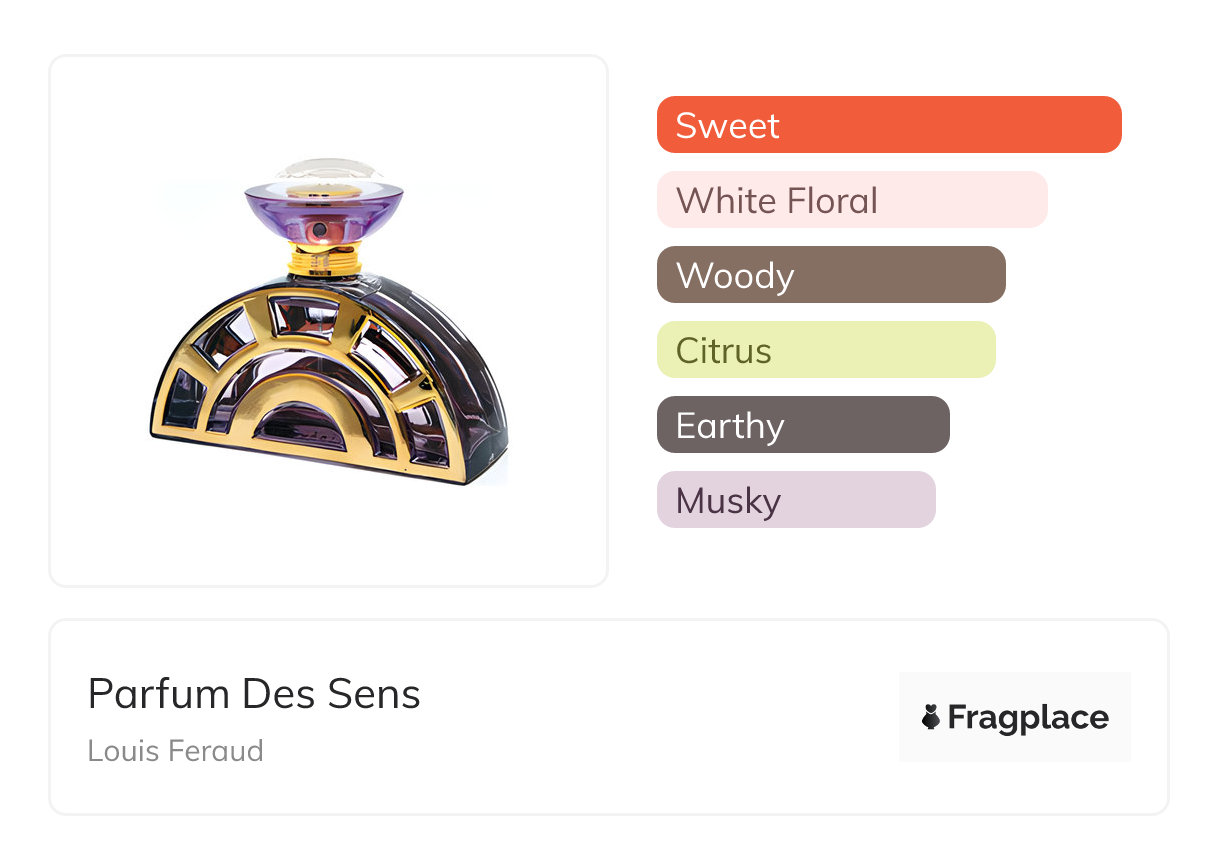1218x864 pixels.
Task: Click the letter "F" in the Fragplace logo
Action: tap(958, 717)
